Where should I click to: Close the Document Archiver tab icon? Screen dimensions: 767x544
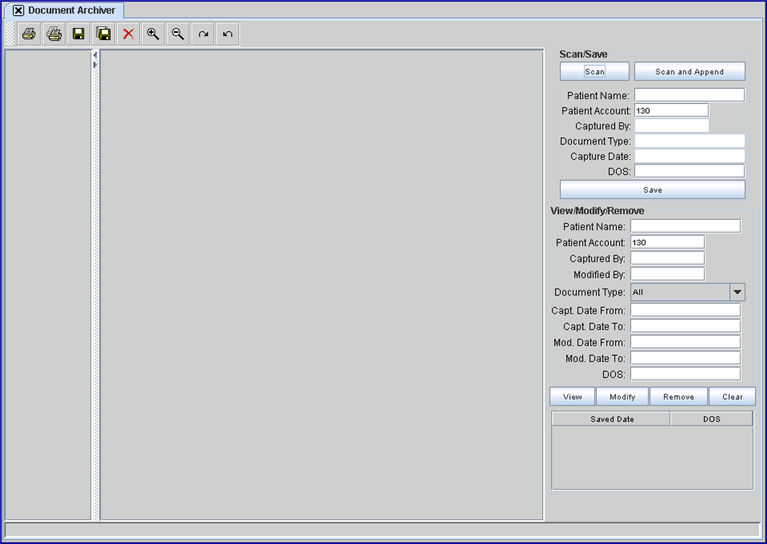point(18,10)
